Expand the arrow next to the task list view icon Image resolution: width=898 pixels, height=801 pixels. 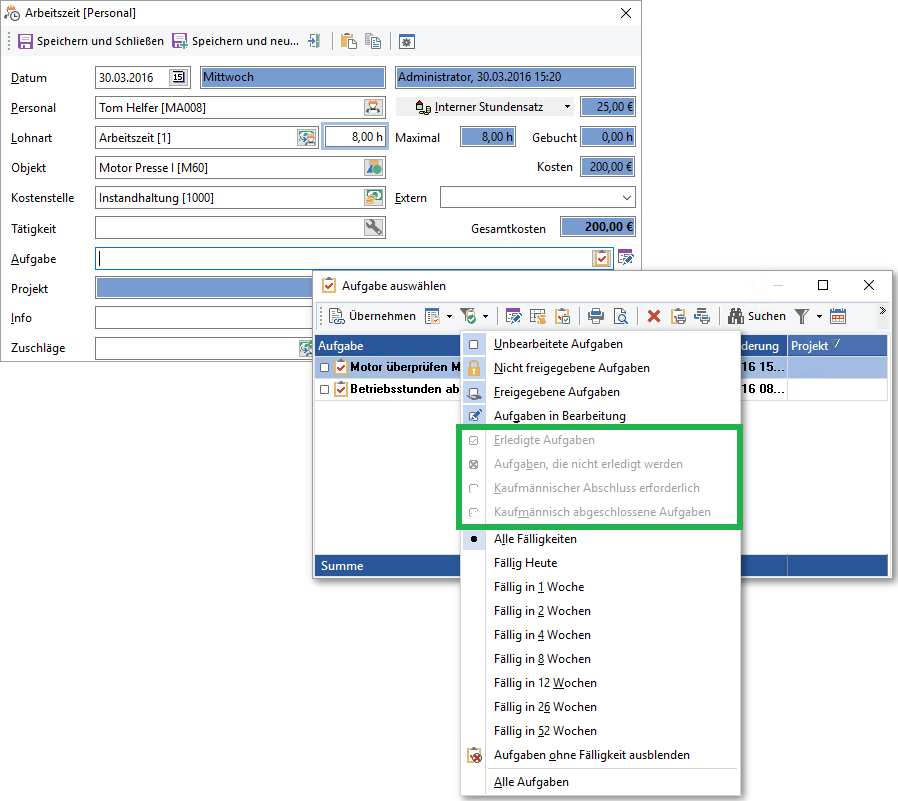click(x=450, y=316)
